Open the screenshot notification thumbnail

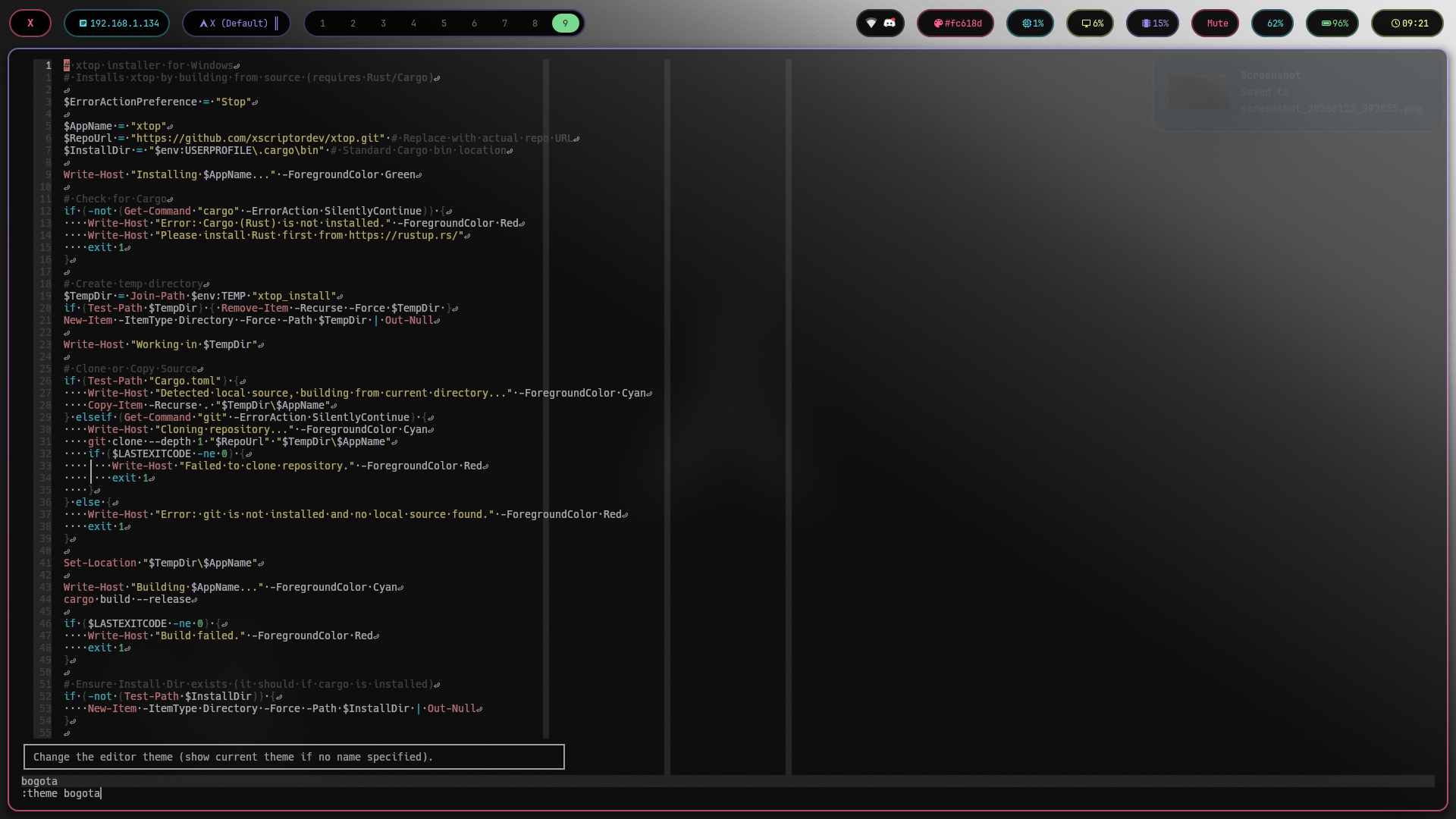(x=1199, y=92)
